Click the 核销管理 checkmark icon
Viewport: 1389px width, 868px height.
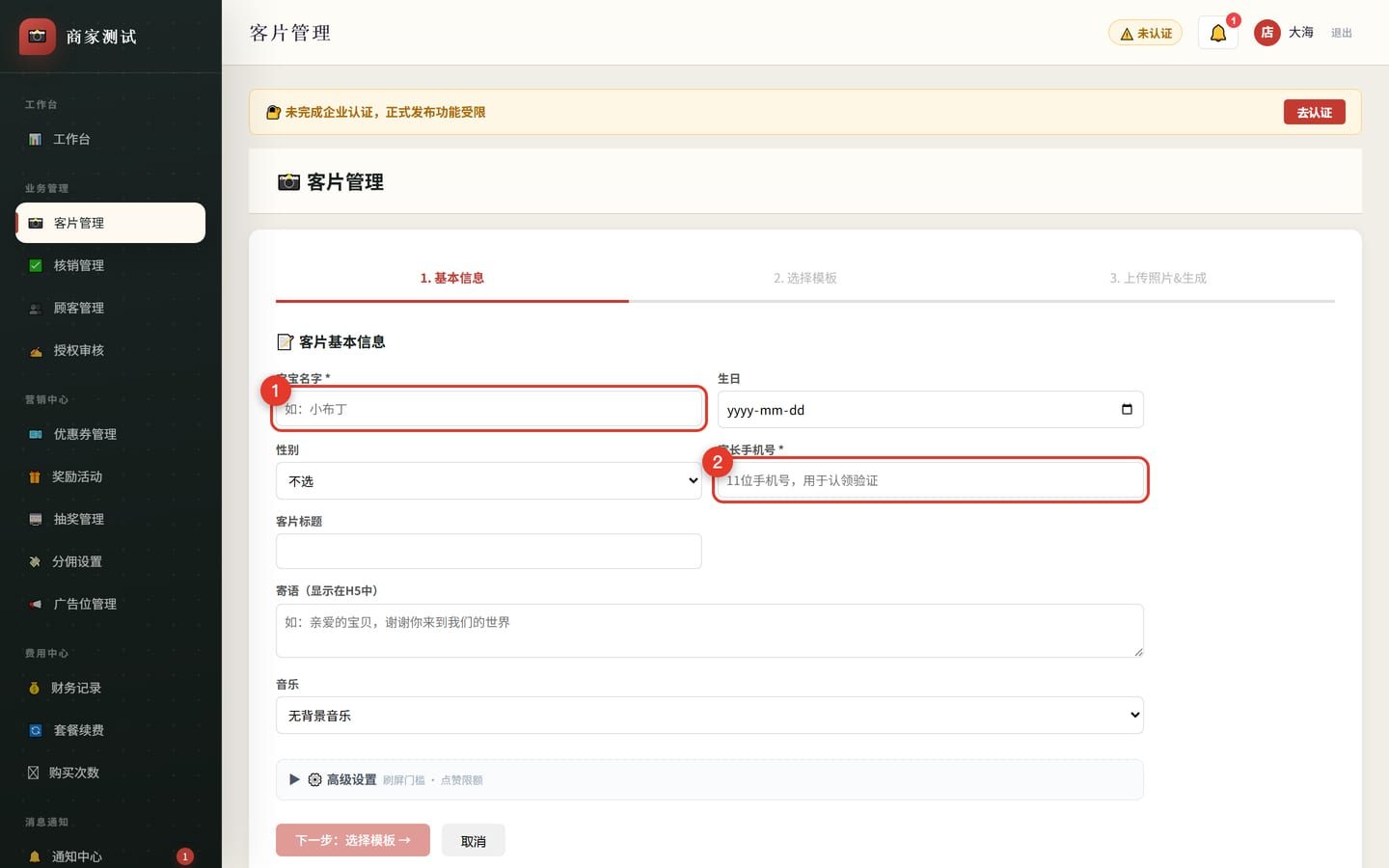coord(36,265)
